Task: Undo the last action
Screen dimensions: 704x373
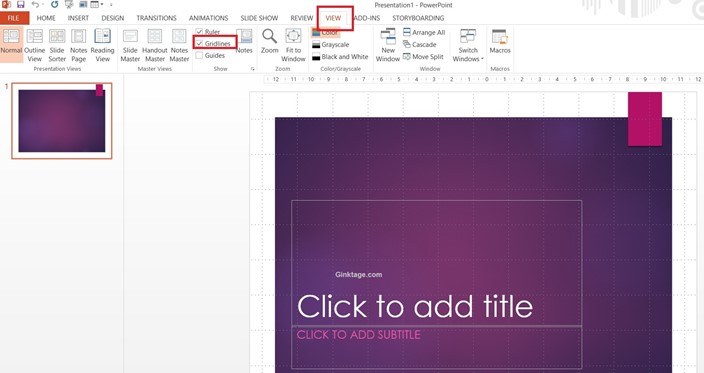Action: (35, 4)
